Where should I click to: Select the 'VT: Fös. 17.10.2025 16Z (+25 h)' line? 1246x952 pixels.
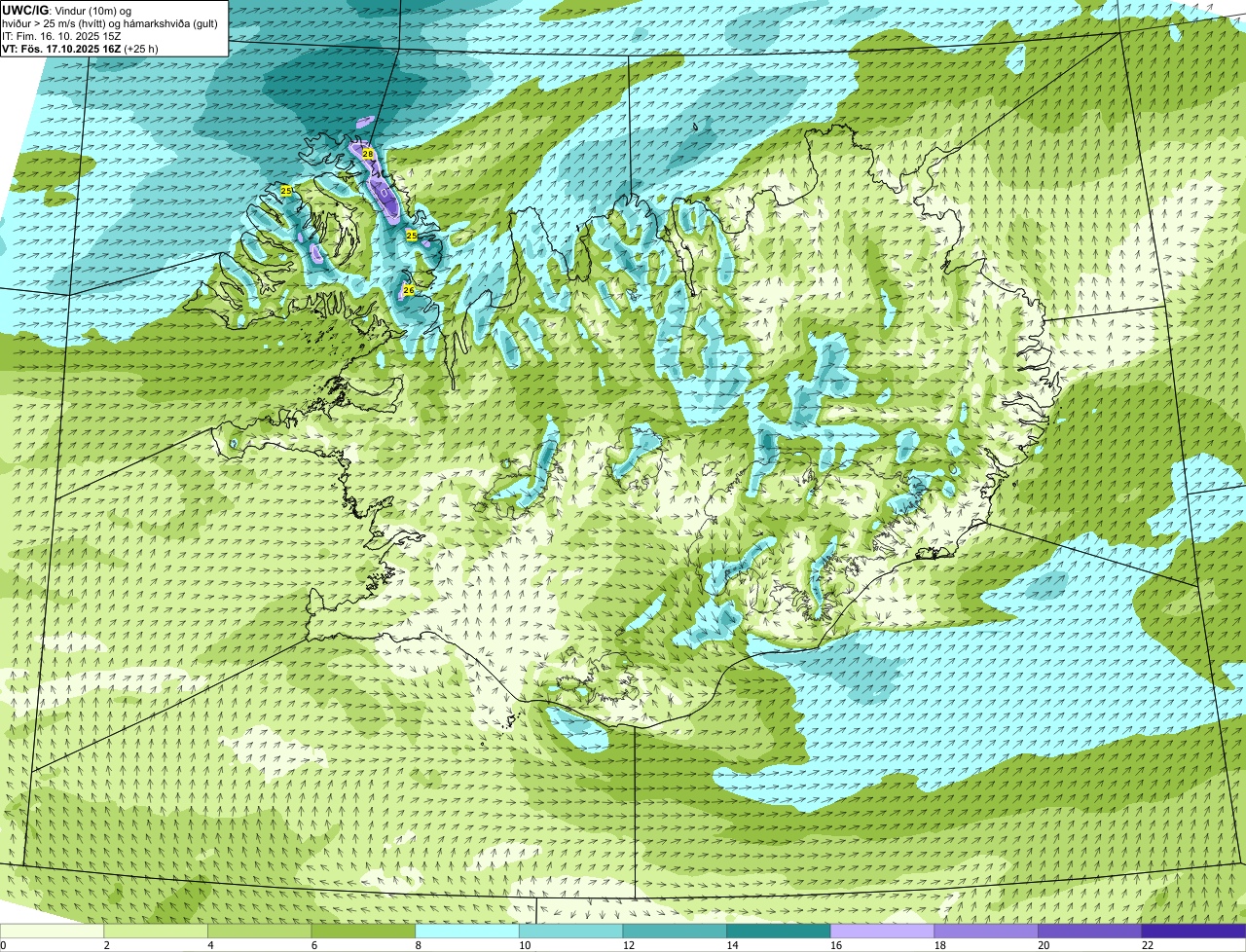coord(81,48)
